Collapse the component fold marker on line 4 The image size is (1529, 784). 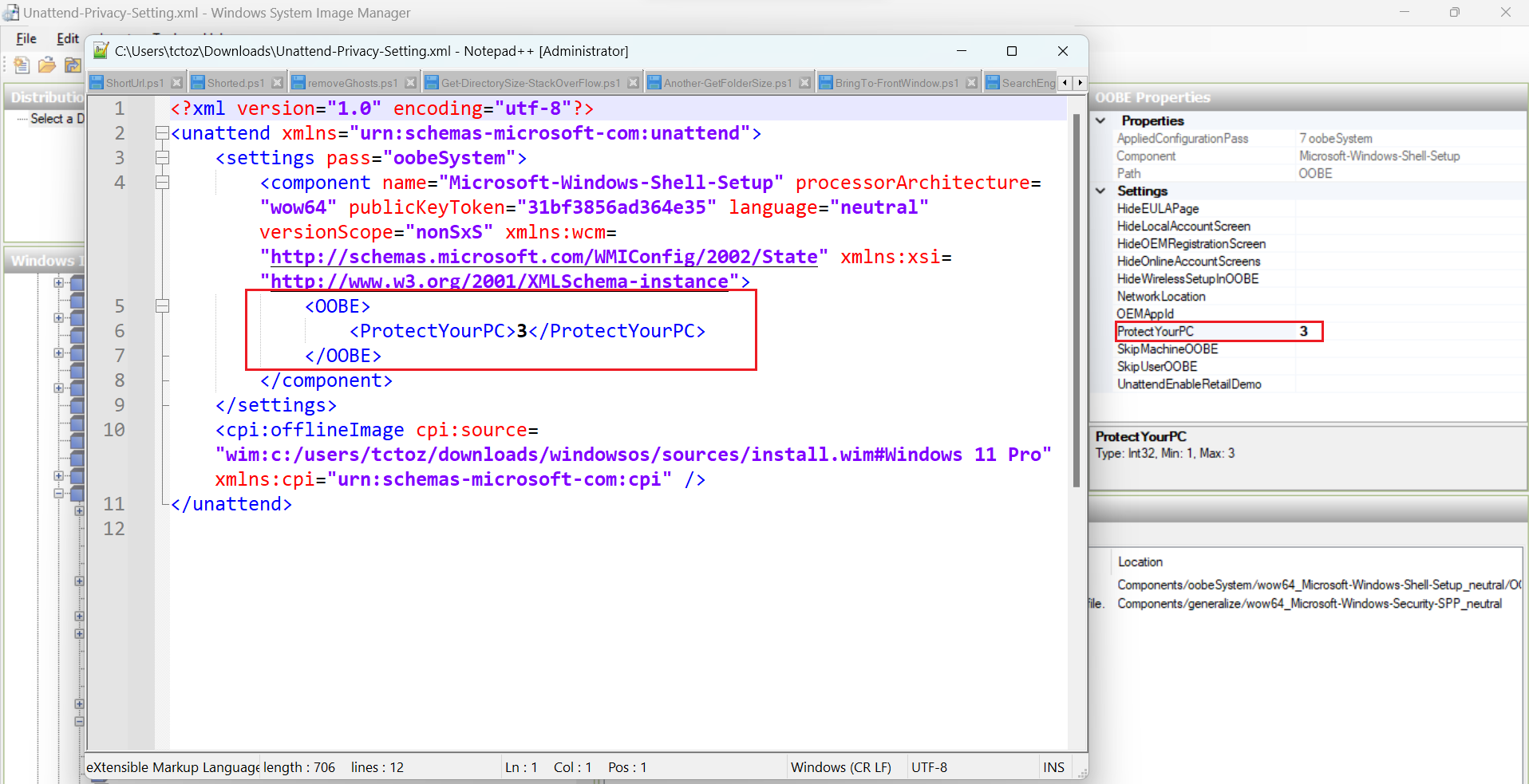click(162, 183)
